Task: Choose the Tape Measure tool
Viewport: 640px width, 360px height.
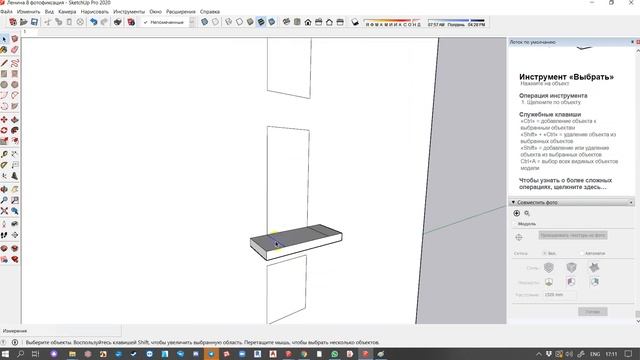Action: pos(4,154)
